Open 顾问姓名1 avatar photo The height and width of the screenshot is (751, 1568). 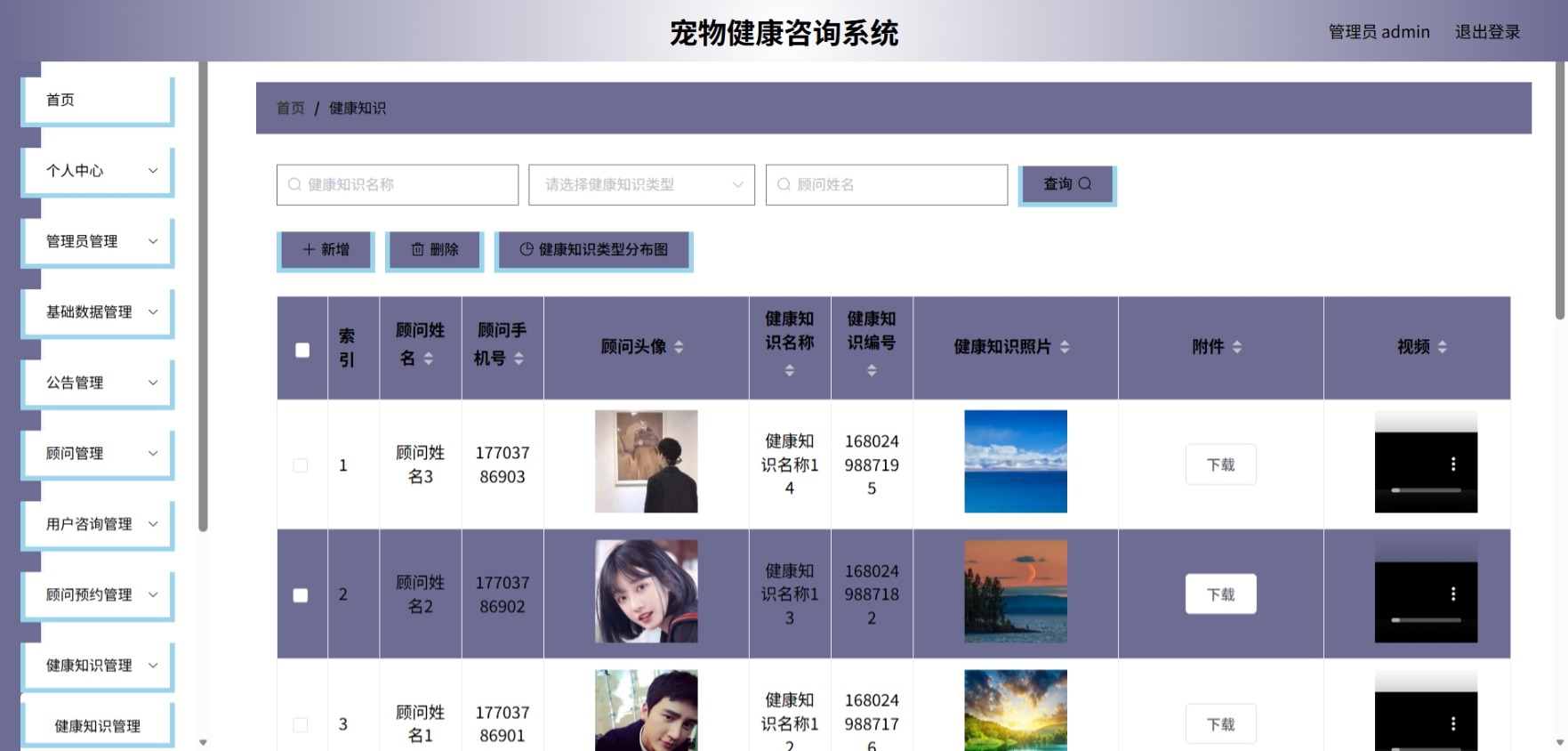pyautogui.click(x=647, y=710)
